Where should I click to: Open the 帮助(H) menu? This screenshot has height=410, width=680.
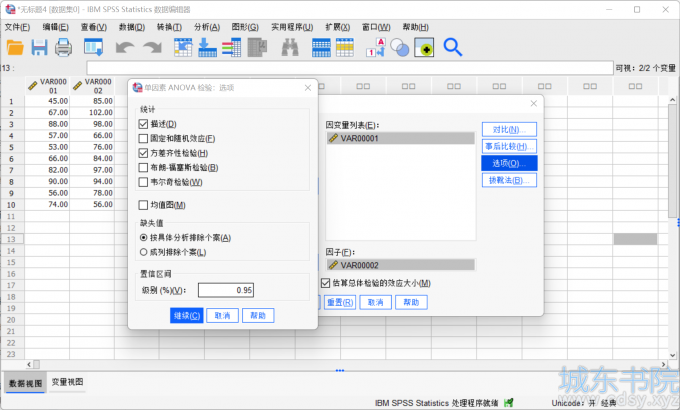point(415,27)
